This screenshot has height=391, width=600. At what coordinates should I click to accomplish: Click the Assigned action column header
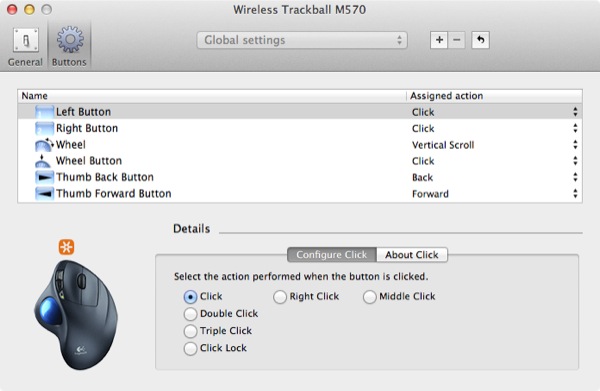(x=494, y=96)
